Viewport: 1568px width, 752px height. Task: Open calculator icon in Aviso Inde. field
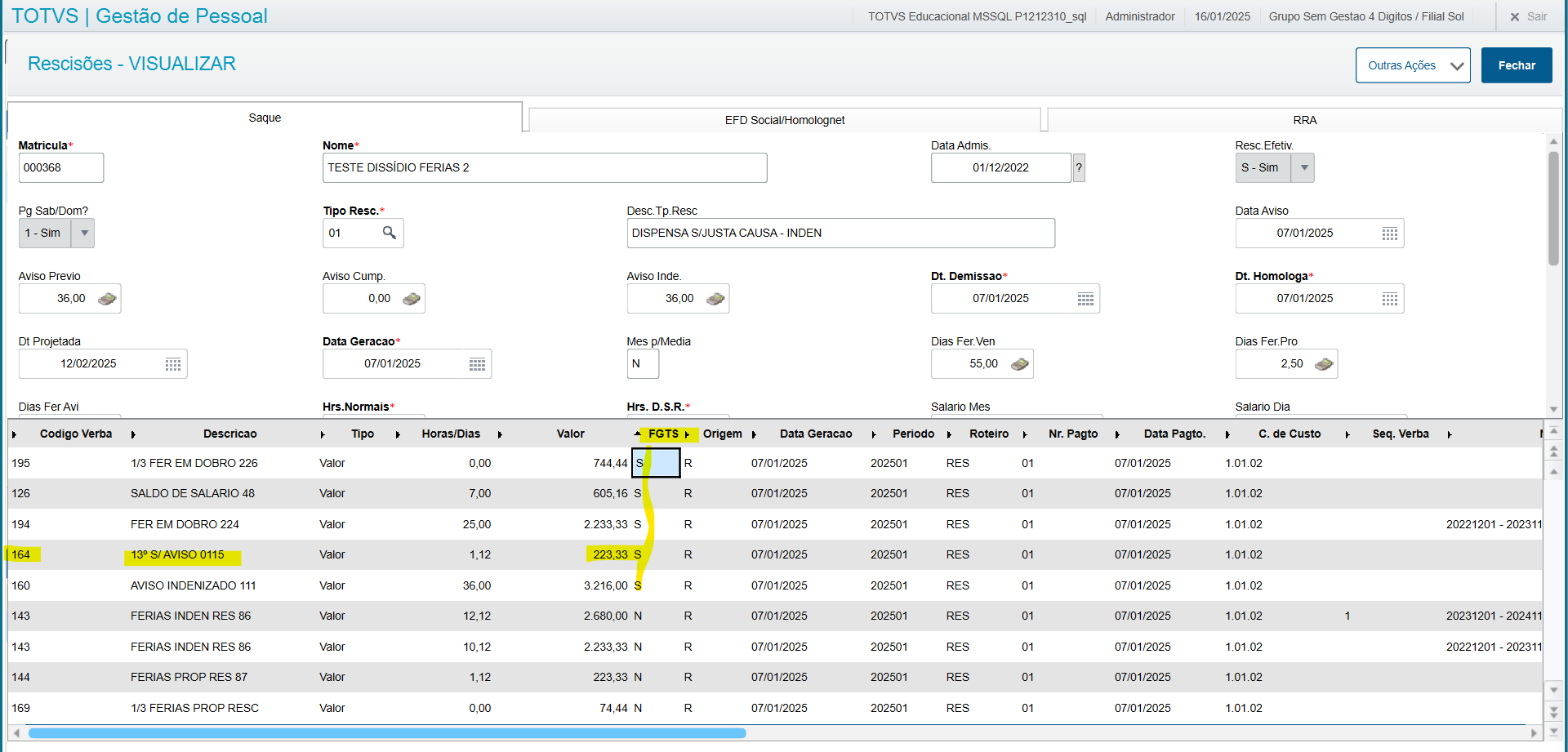tap(715, 299)
